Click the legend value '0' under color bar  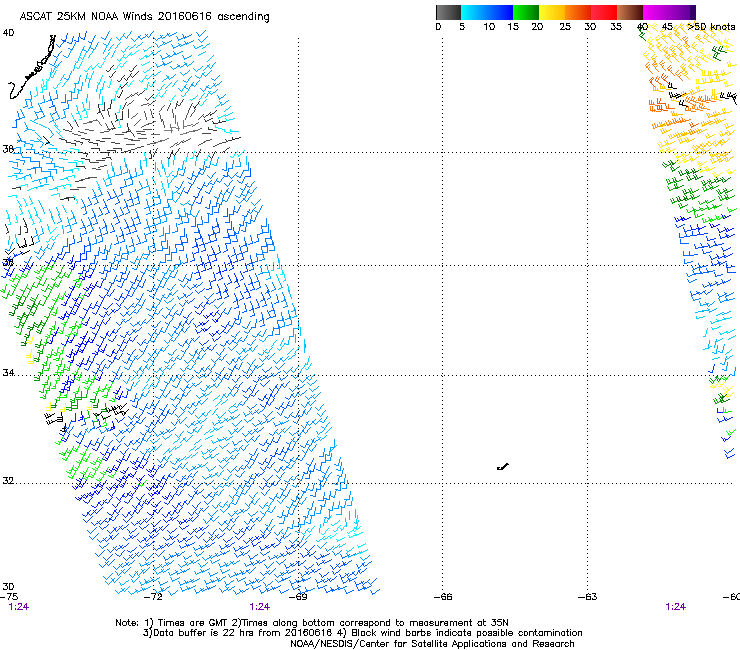pyautogui.click(x=438, y=27)
